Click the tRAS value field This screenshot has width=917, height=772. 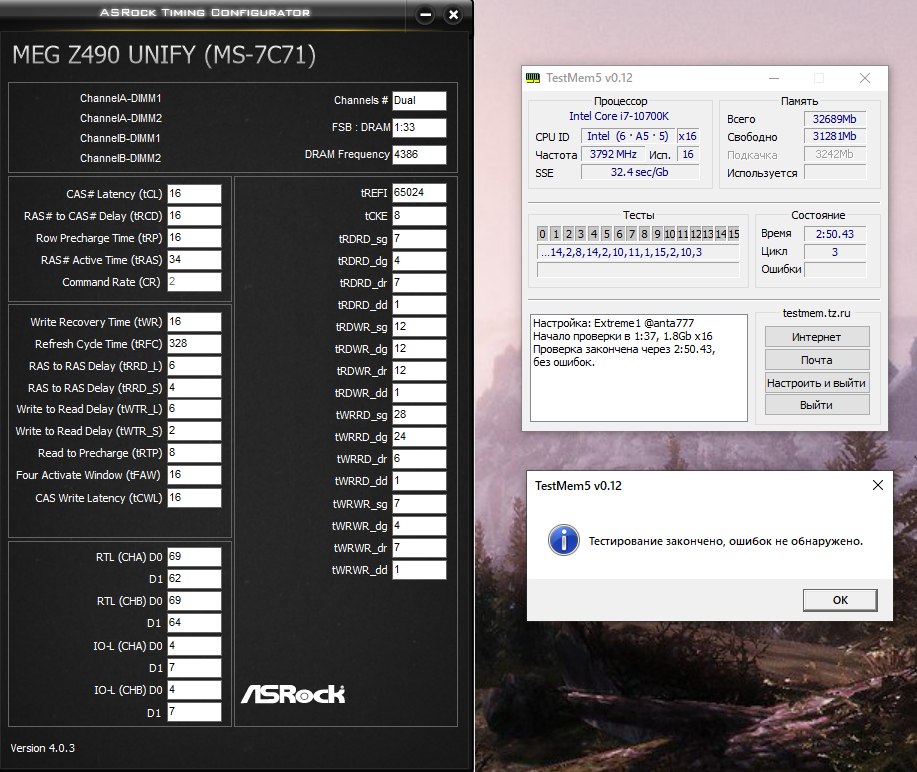pyautogui.click(x=194, y=260)
